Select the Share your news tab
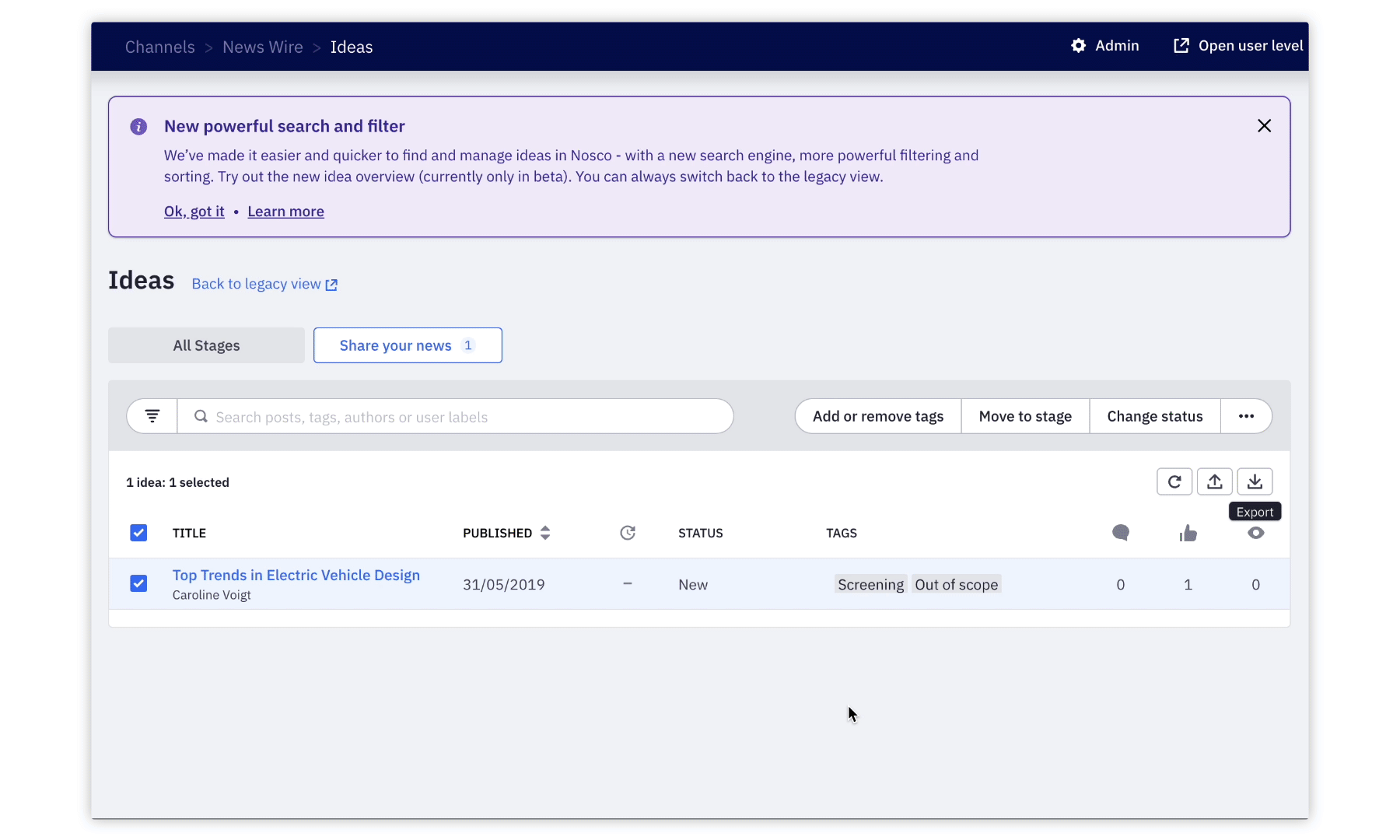1400x840 pixels. point(408,345)
